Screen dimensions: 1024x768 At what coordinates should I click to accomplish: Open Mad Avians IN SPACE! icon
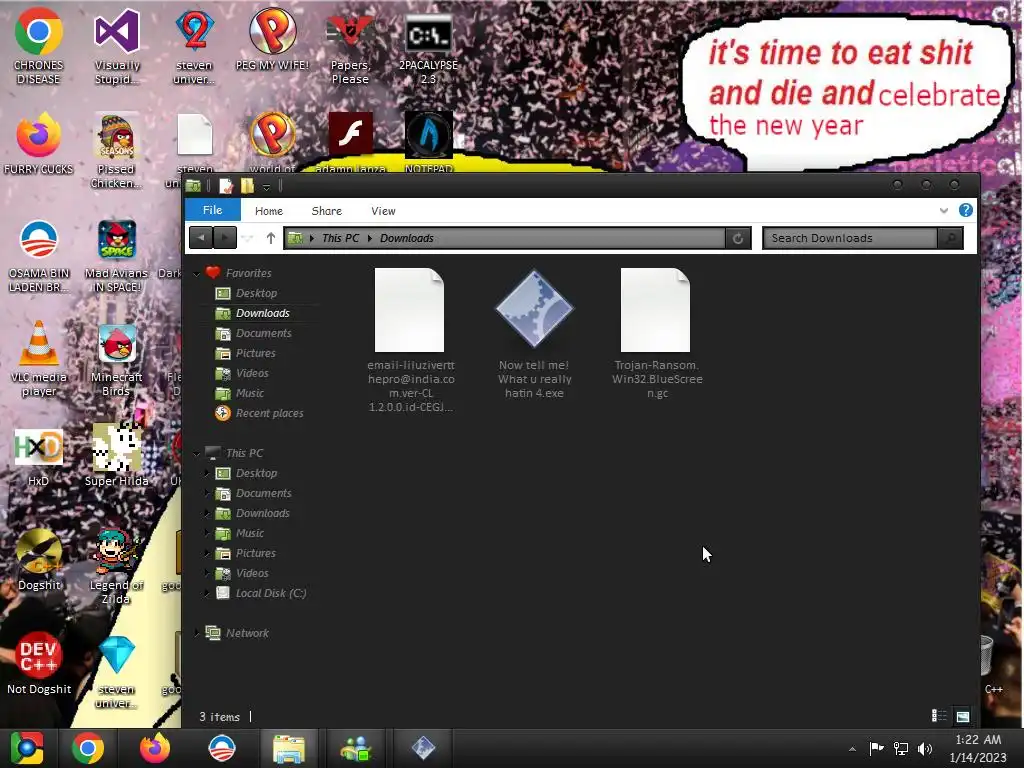(x=116, y=255)
